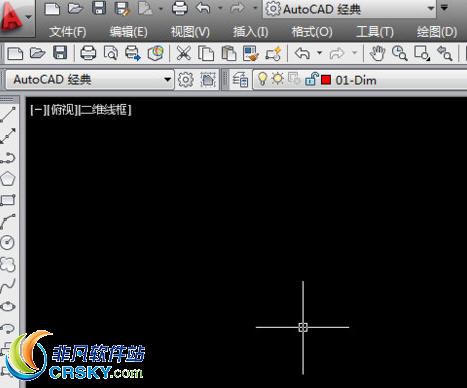The image size is (467, 388).
Task: Click the Undo arrow in the standard toolbar
Action: [303, 53]
